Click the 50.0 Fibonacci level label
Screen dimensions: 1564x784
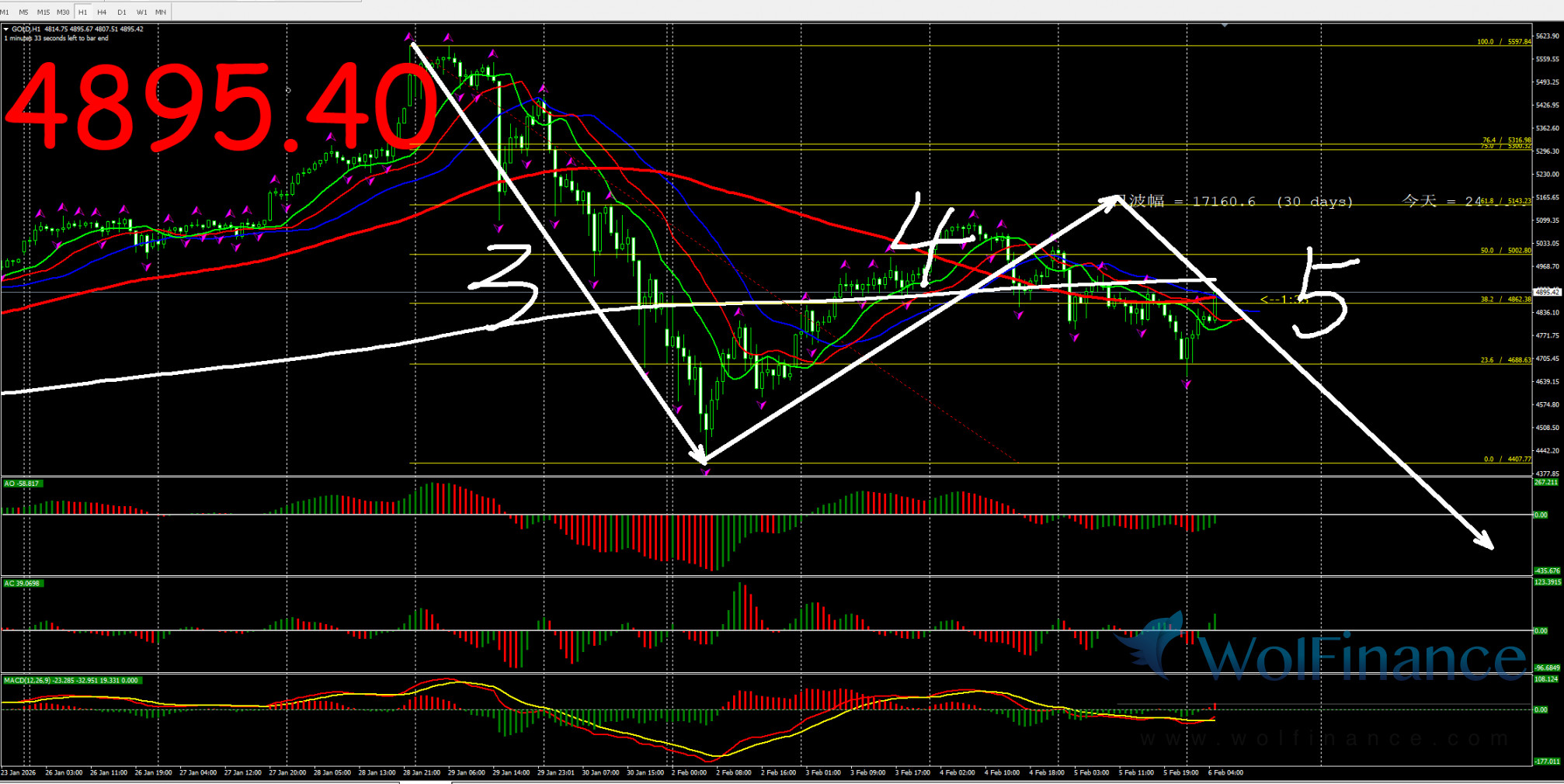[1505, 251]
